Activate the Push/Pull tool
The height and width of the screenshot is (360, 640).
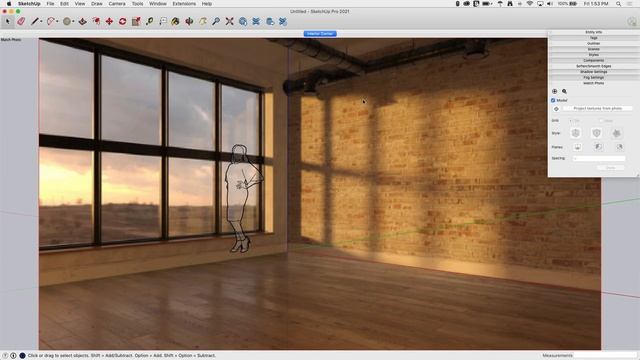pos(82,21)
